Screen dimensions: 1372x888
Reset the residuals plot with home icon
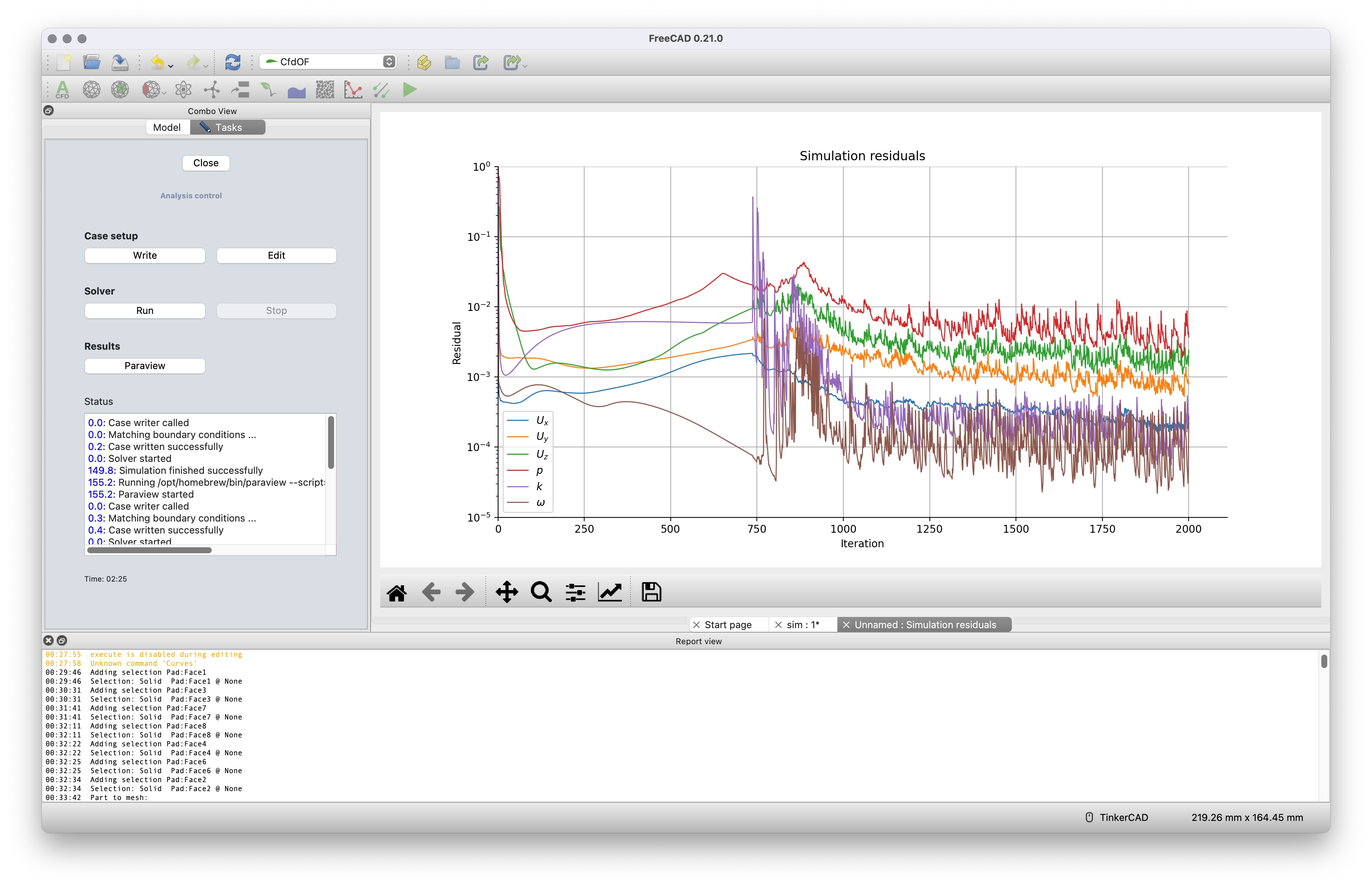click(x=396, y=591)
